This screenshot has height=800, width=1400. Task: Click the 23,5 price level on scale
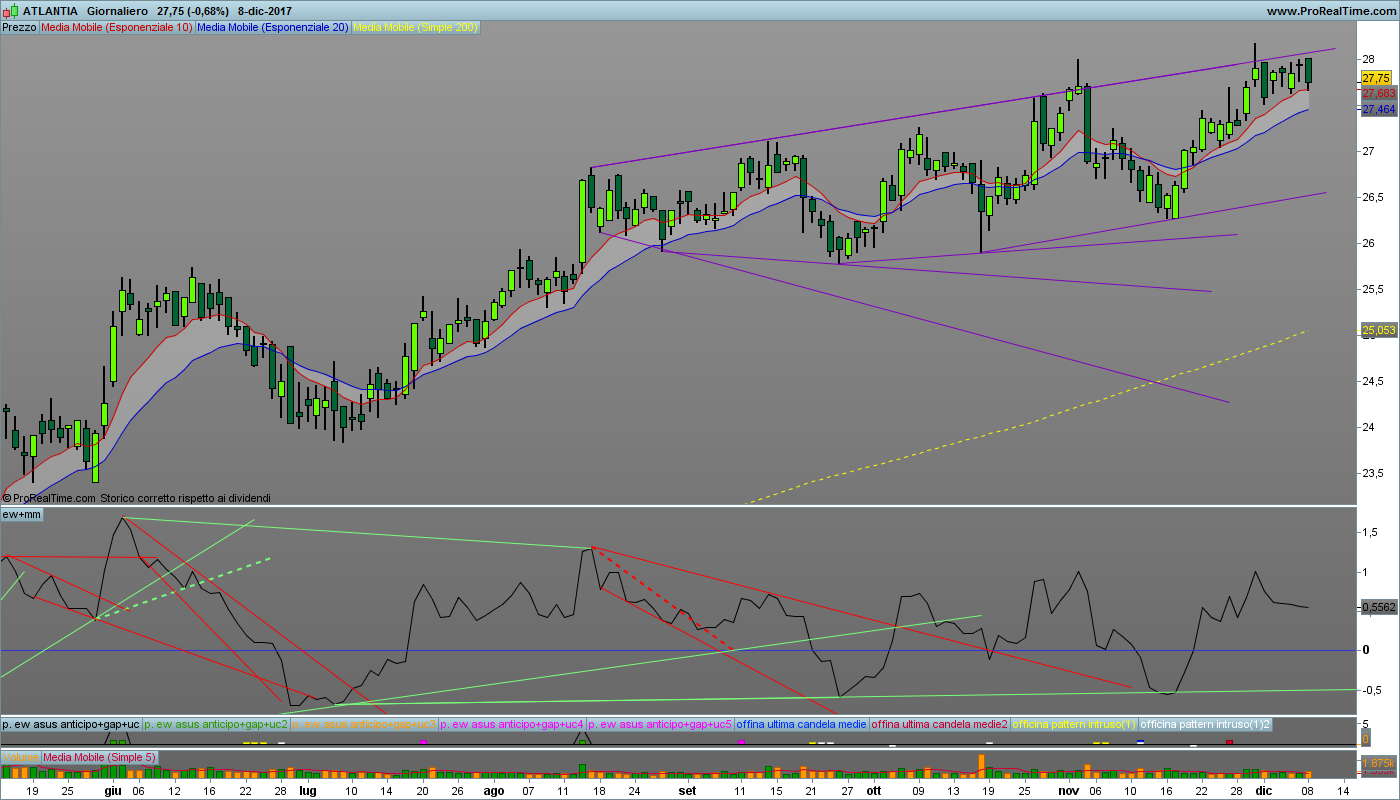(1372, 473)
